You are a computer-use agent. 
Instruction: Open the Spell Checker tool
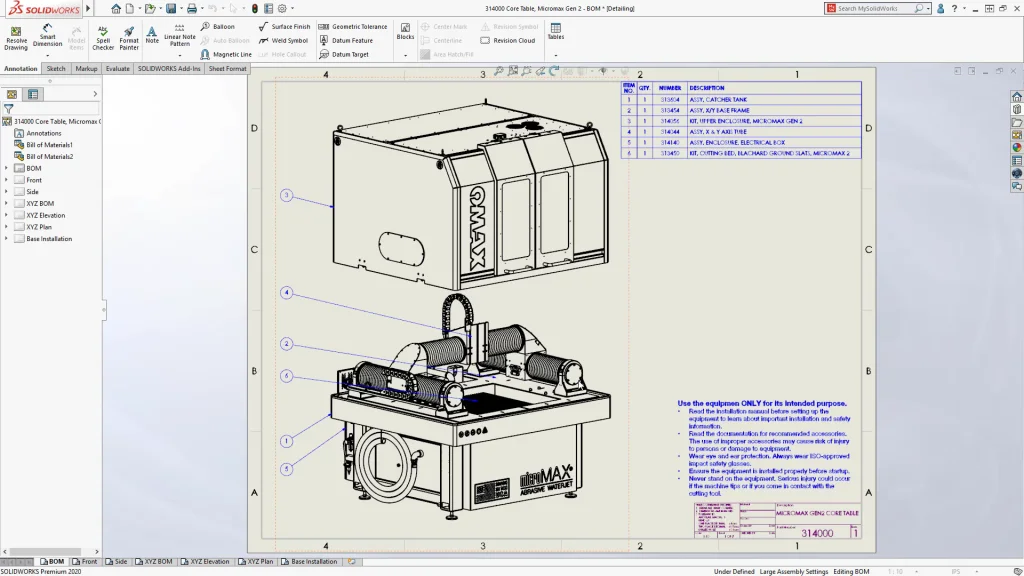tap(103, 36)
